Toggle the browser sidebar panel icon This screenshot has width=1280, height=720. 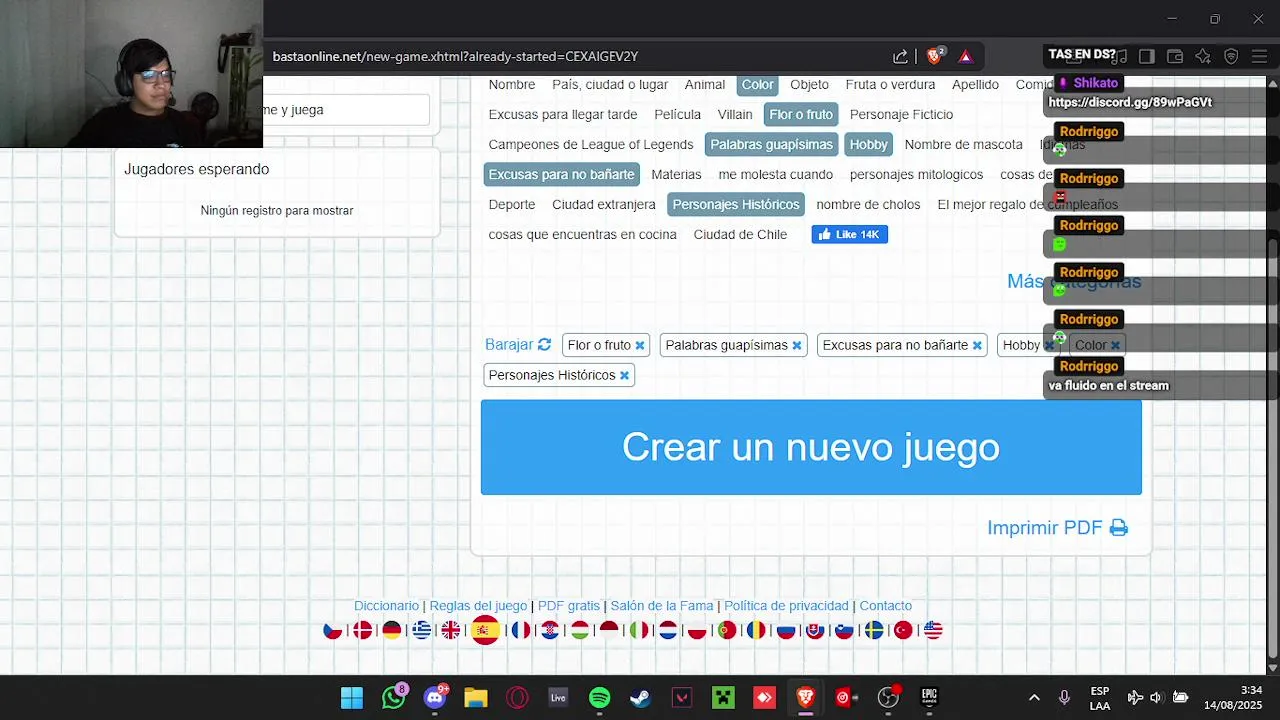coord(1147,56)
